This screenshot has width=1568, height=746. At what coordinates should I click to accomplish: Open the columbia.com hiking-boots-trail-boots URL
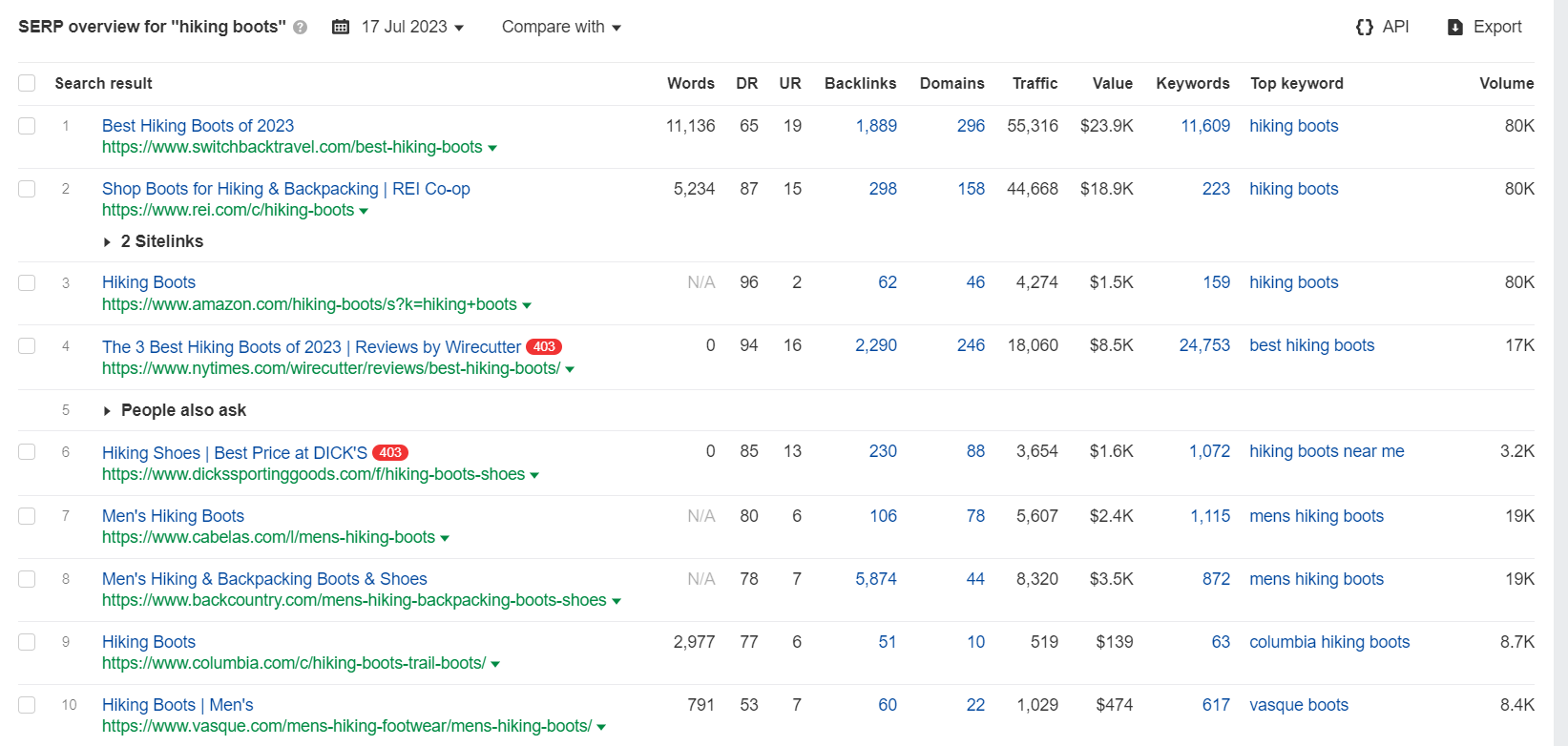(294, 663)
